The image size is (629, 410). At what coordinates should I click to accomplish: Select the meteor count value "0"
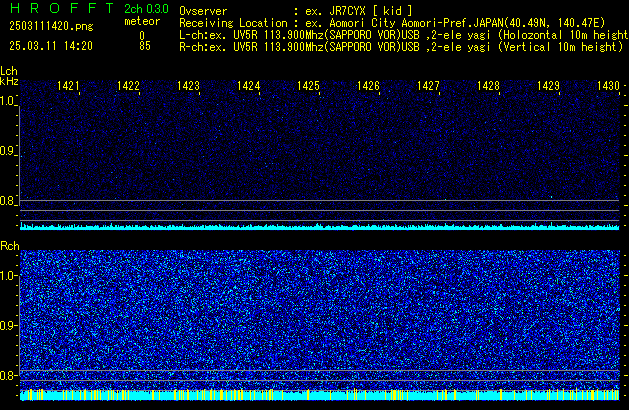coord(142,35)
